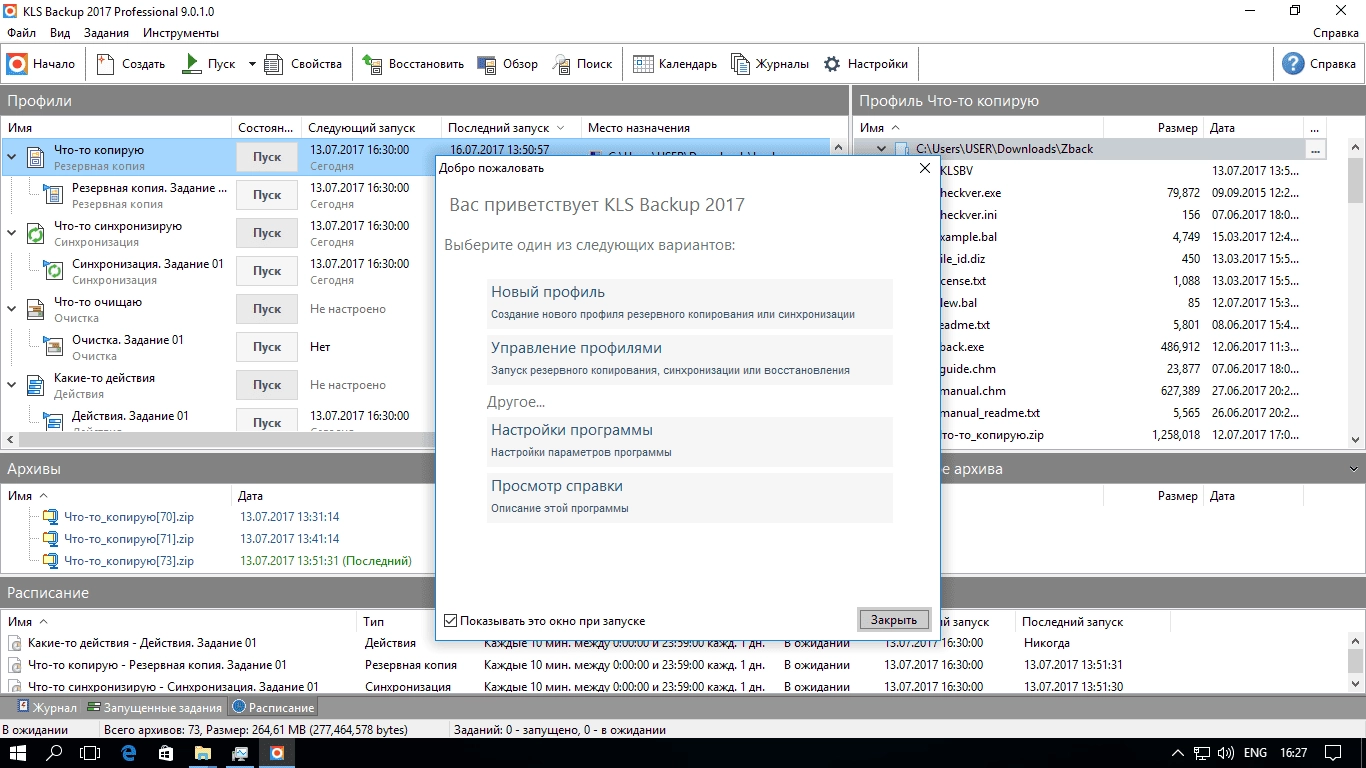Select the Синхронизация. Задание 01 task icon

point(54,271)
